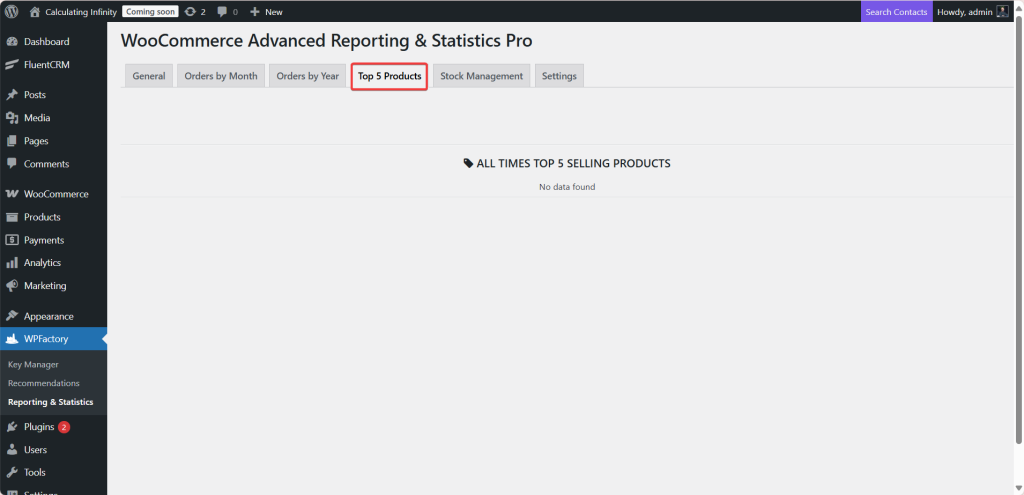Viewport: 1024px width, 495px height.
Task: Open the Marketing menu label
Action: (45, 285)
